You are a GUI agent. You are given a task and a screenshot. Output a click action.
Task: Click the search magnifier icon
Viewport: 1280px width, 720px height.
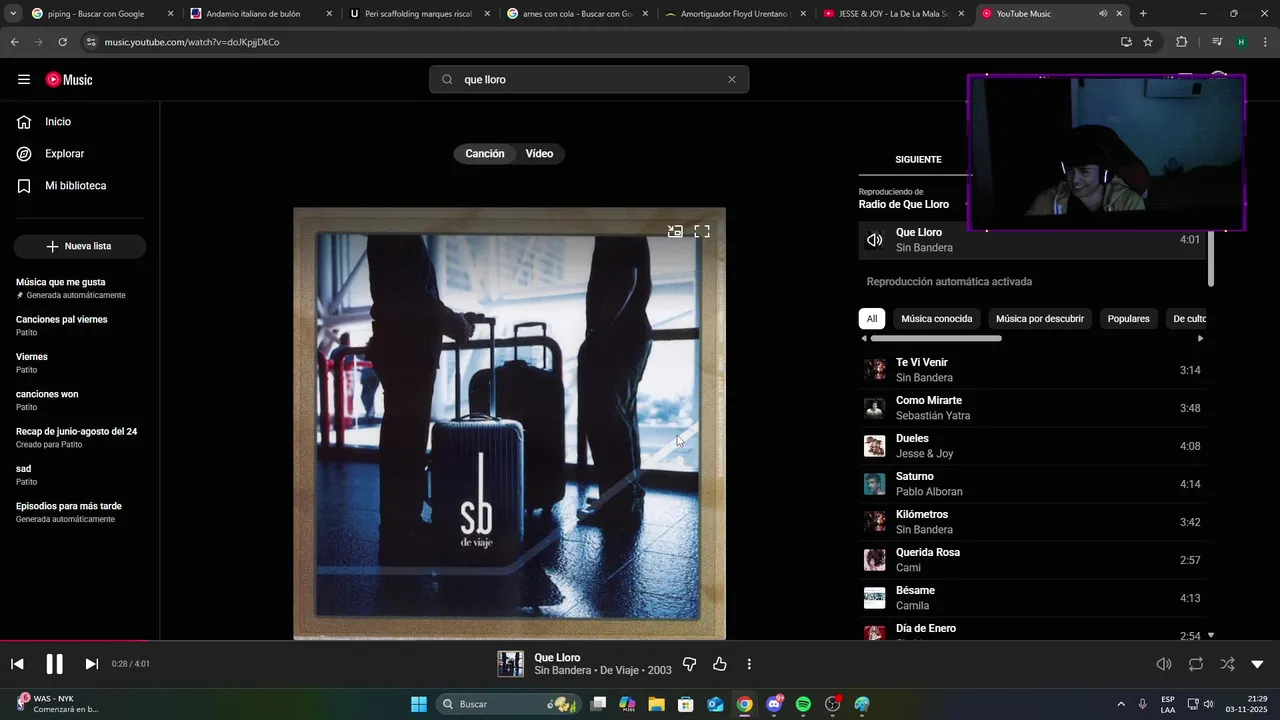pyautogui.click(x=447, y=80)
